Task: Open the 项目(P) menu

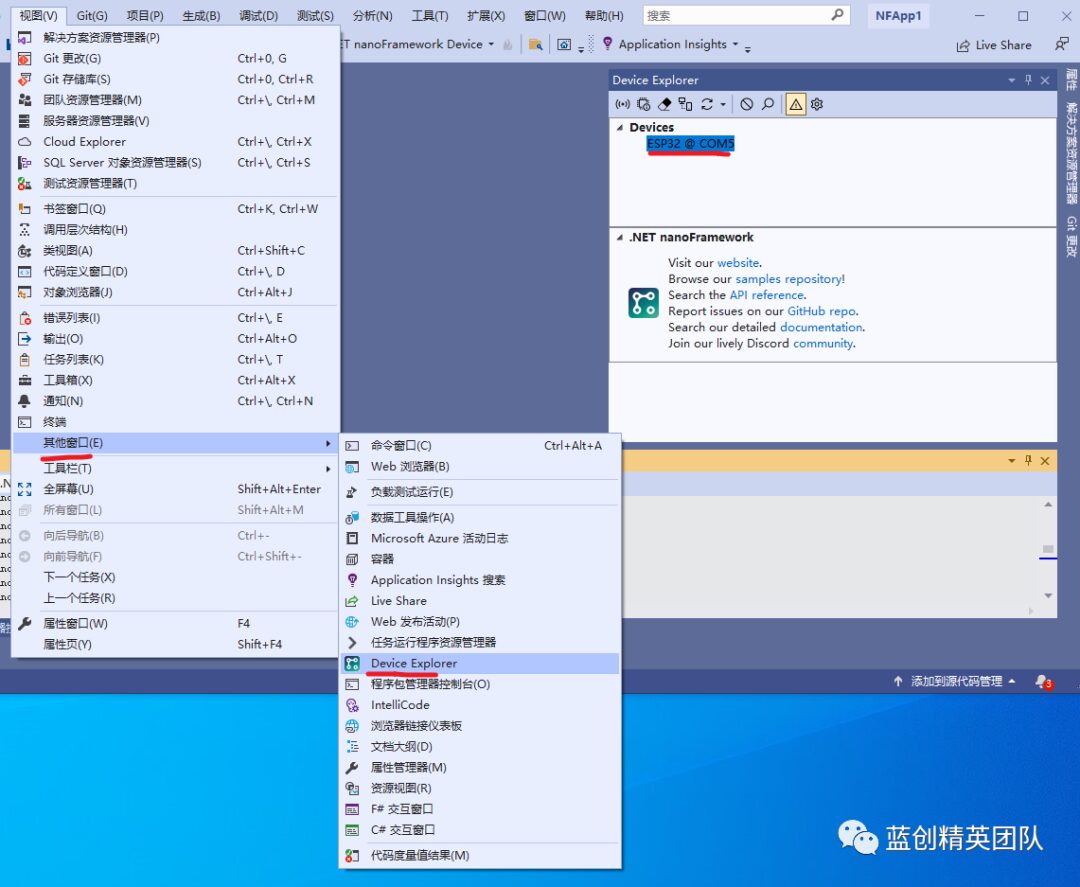Action: (145, 15)
